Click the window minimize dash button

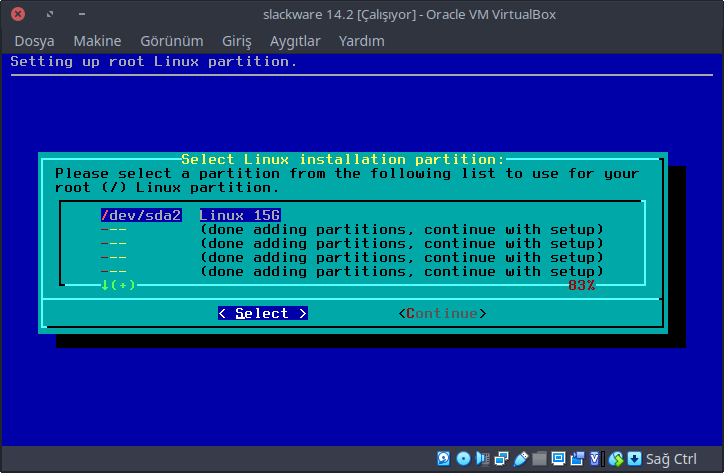[82, 14]
